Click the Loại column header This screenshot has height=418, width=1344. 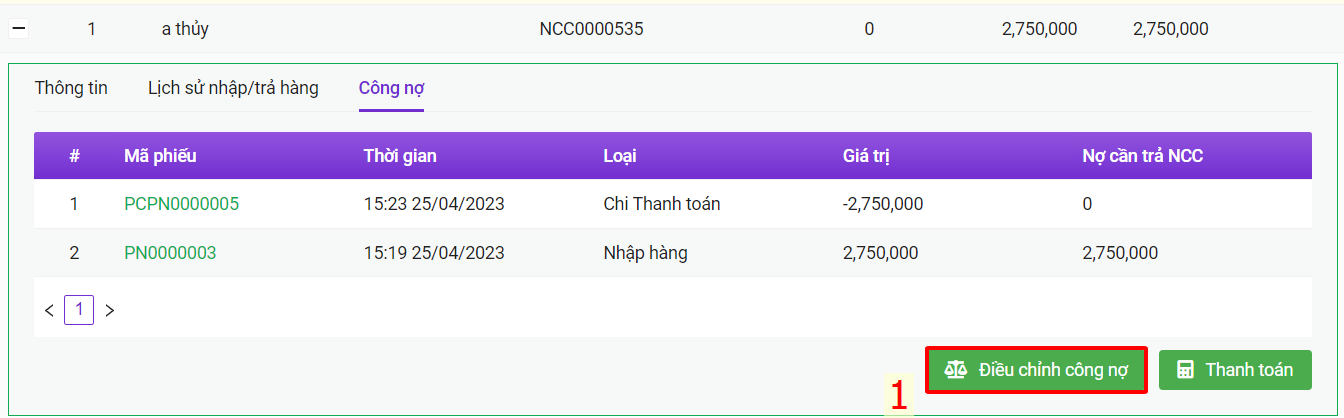point(620,156)
